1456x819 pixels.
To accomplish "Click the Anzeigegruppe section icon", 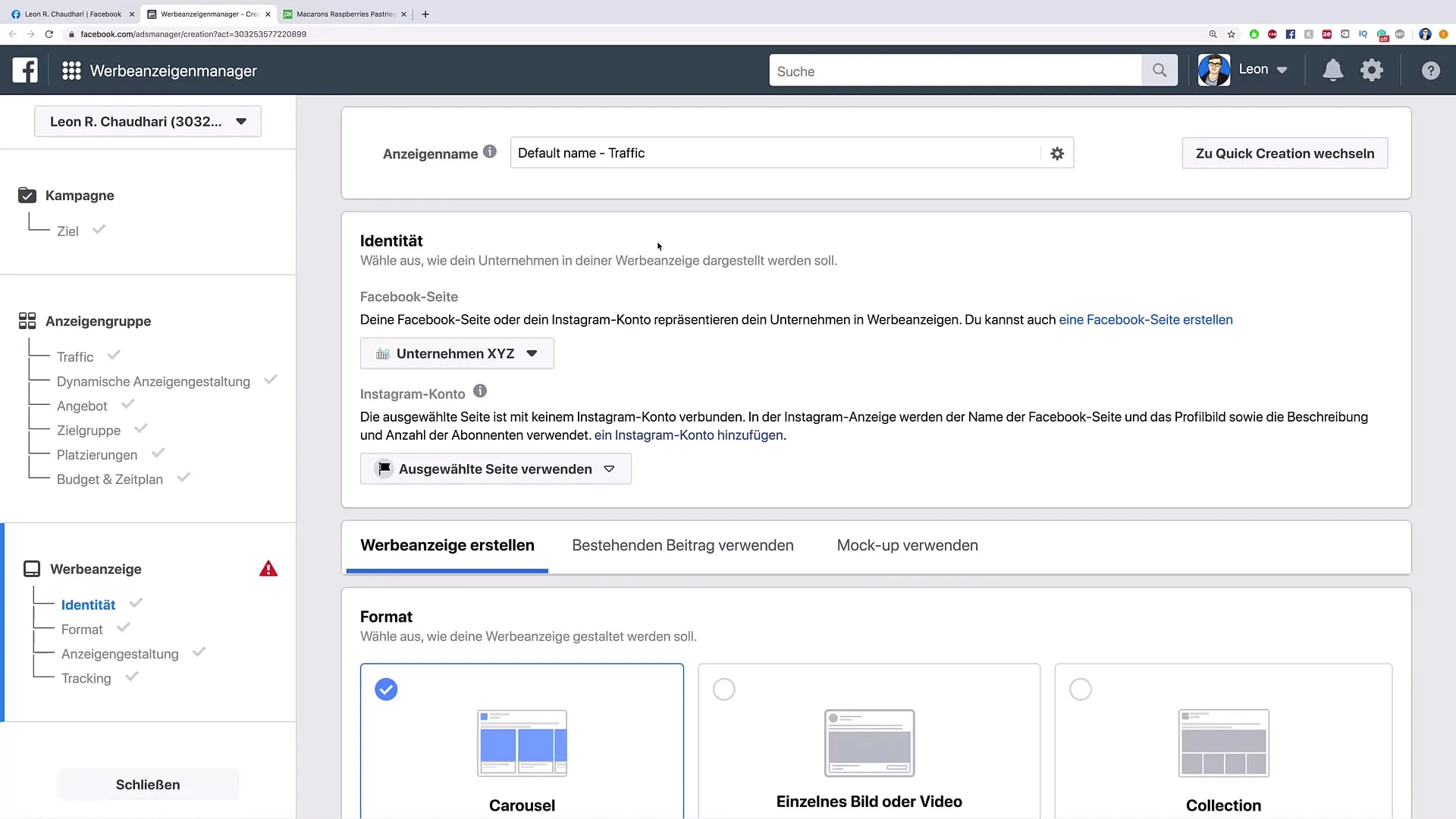I will coord(27,320).
